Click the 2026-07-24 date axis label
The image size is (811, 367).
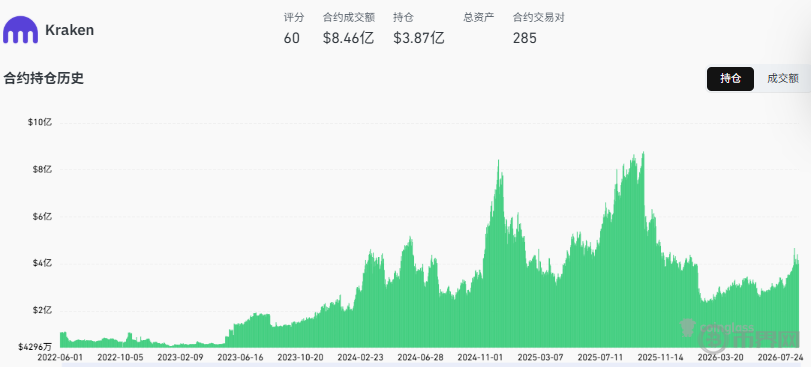click(x=780, y=357)
